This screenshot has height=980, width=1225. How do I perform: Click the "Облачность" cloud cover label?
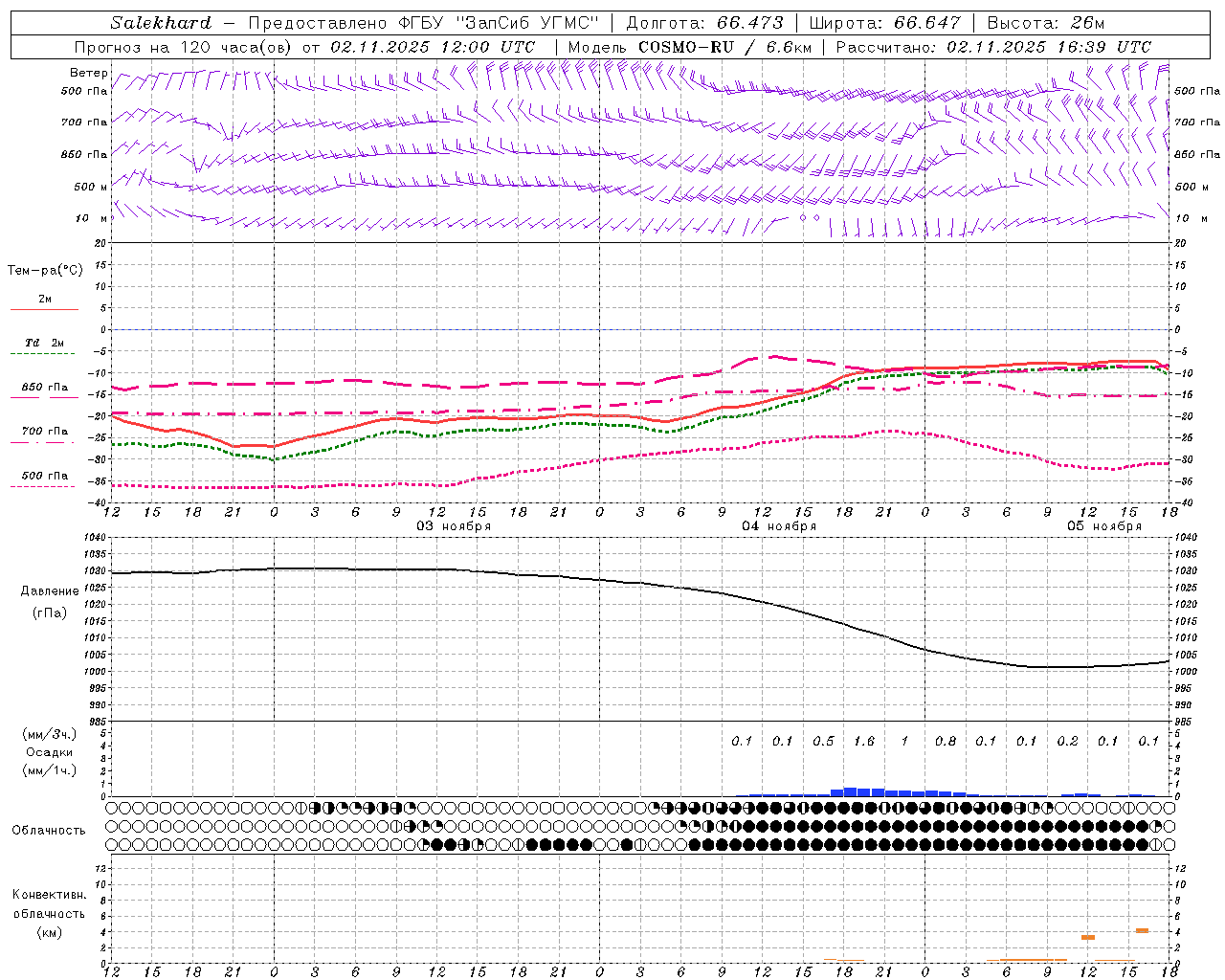[49, 830]
